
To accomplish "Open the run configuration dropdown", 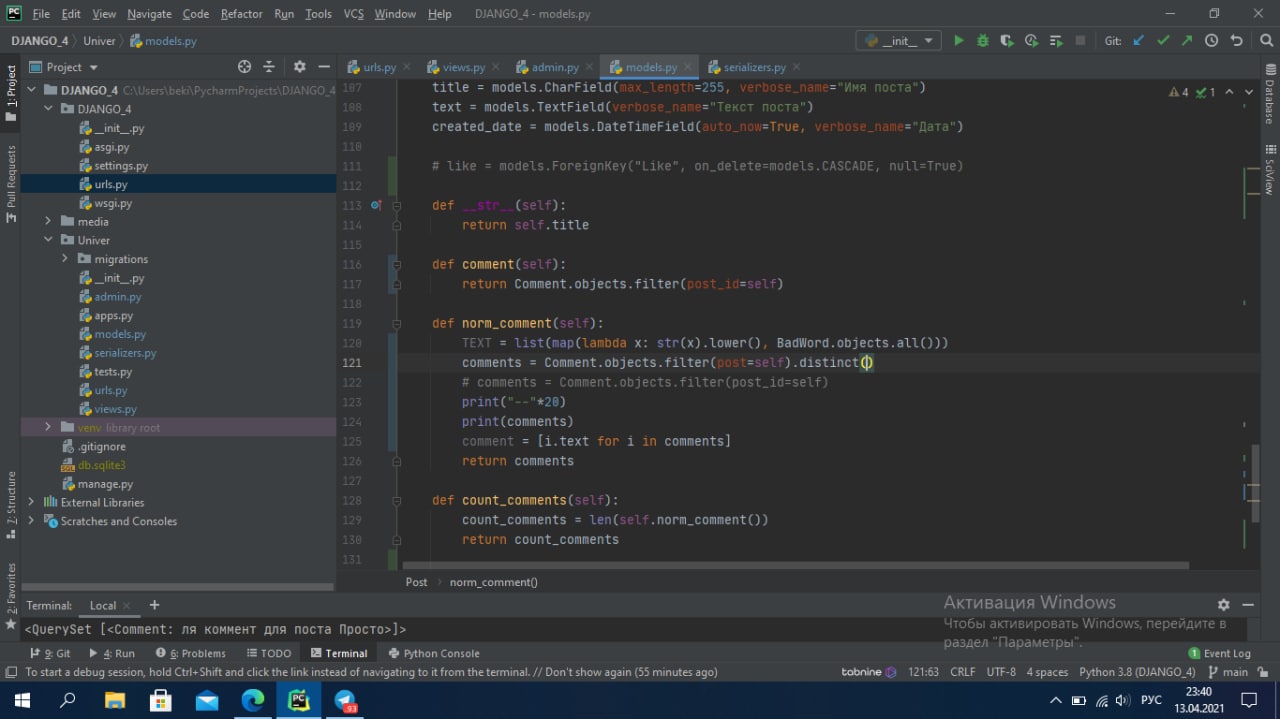I will pyautogui.click(x=899, y=41).
